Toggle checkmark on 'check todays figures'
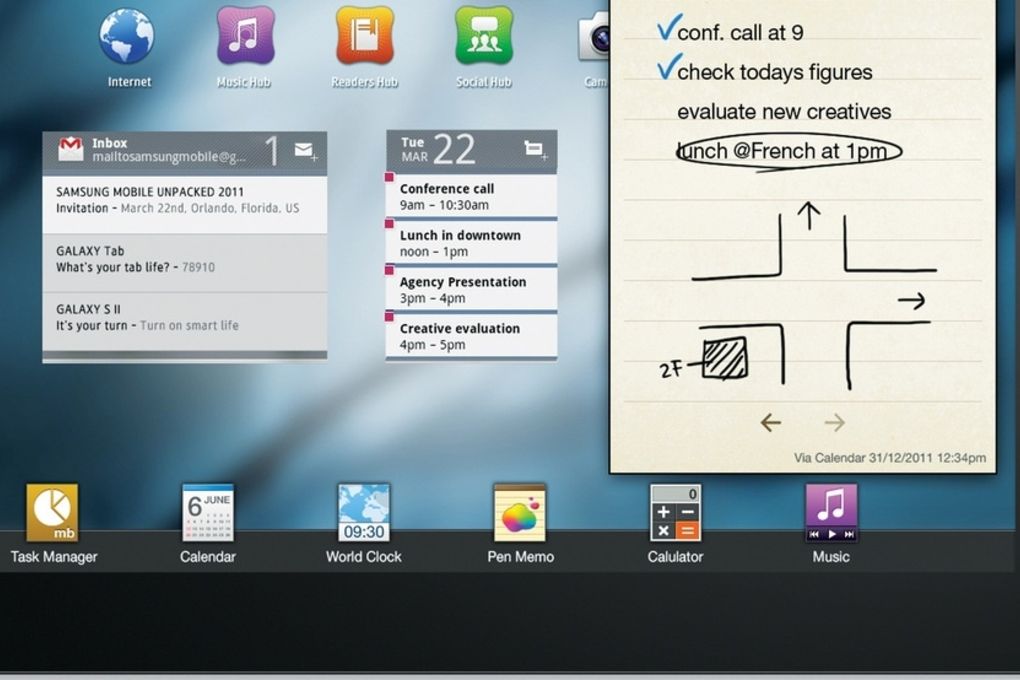Image resolution: width=1020 pixels, height=680 pixels. click(x=669, y=66)
